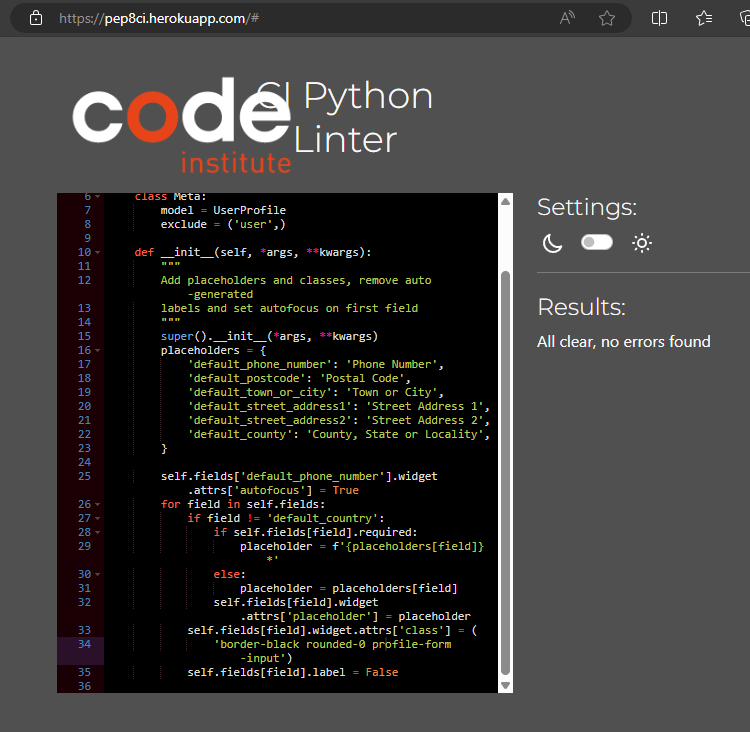Click the 'border-black rounded-0 profile-form' string
Screen dimensions: 750x732
[x=332, y=644]
